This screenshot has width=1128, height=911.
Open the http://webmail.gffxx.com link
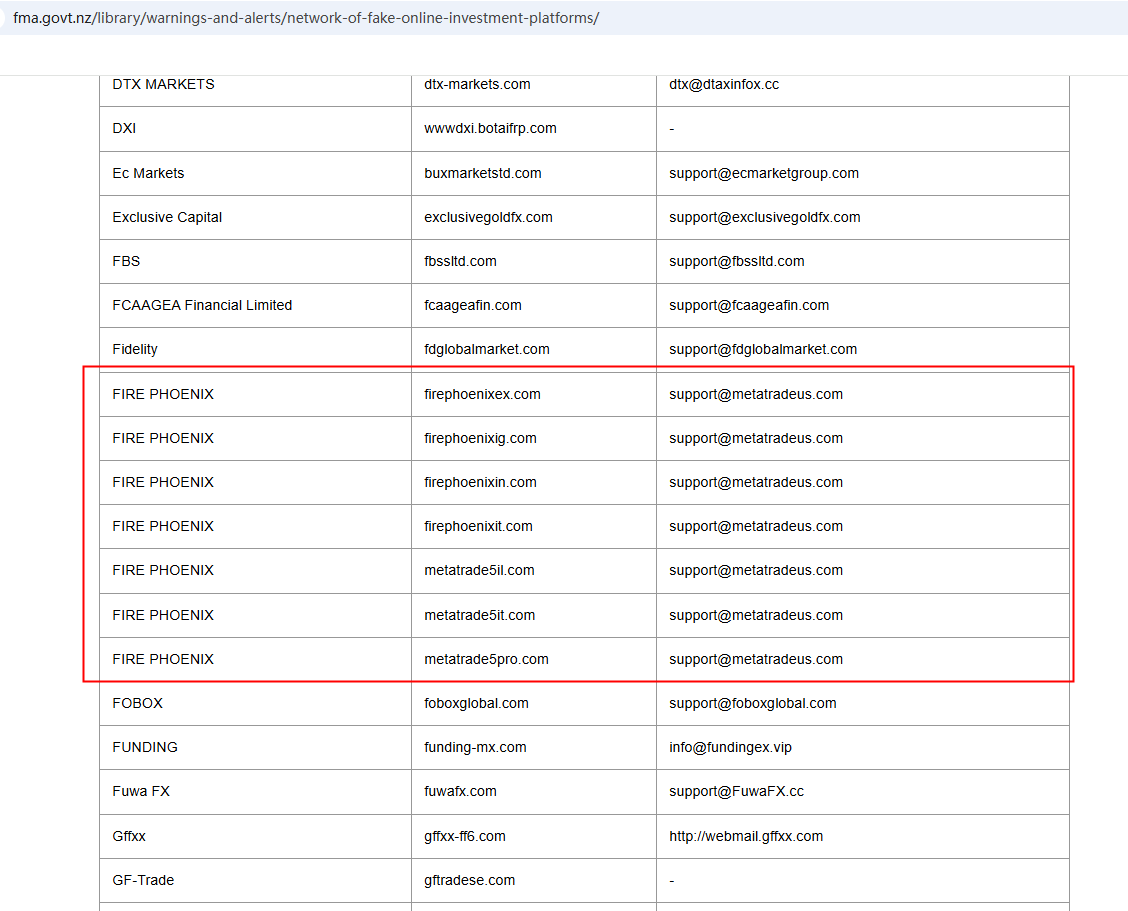point(746,836)
